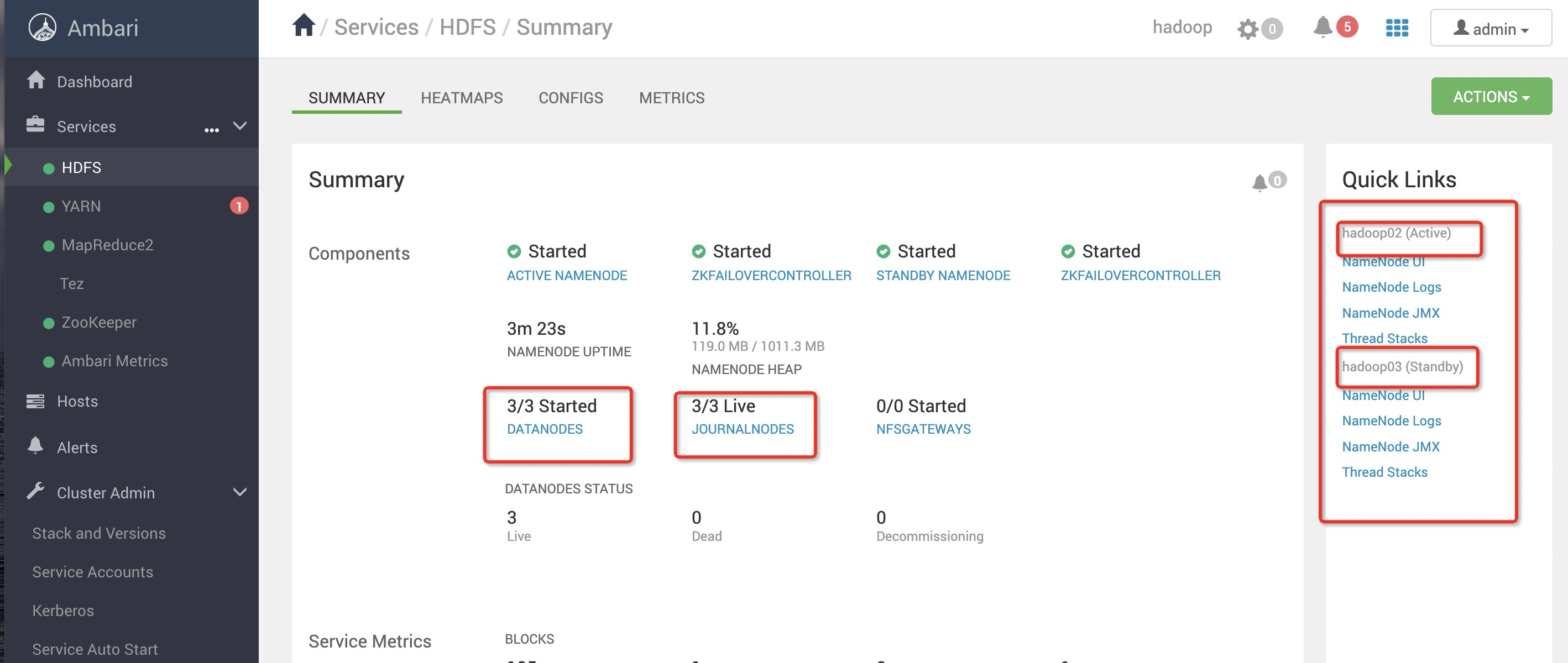
Task: Click ZKFAILOVERCONTROLLER link beside Standby NameNode
Action: click(1140, 276)
